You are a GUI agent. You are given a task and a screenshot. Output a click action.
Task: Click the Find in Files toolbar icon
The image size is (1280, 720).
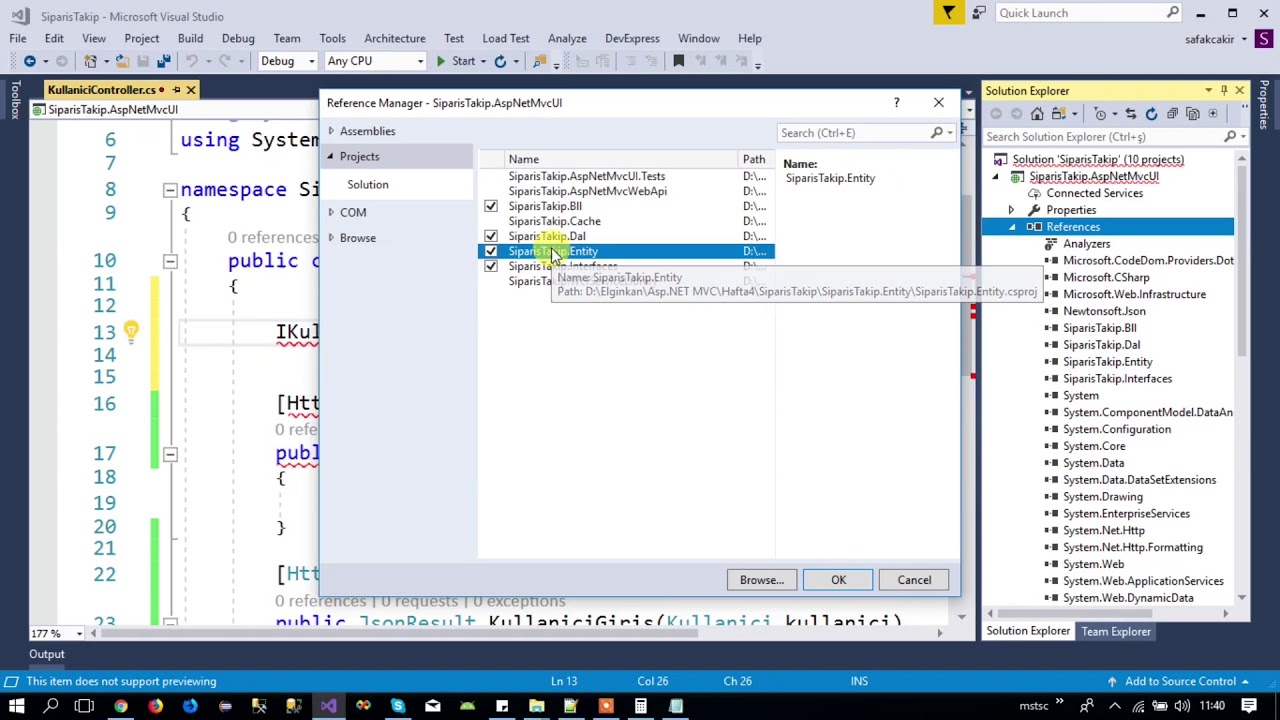[x=540, y=61]
